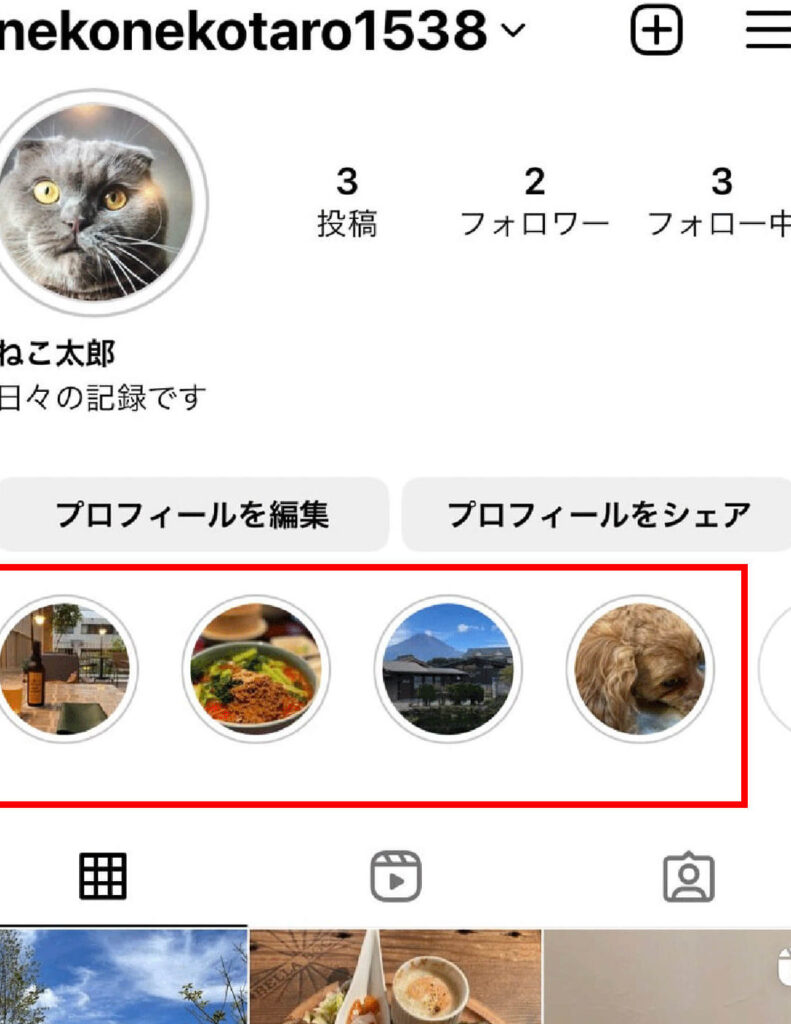Switch to the tagged photos tab

coord(689,876)
